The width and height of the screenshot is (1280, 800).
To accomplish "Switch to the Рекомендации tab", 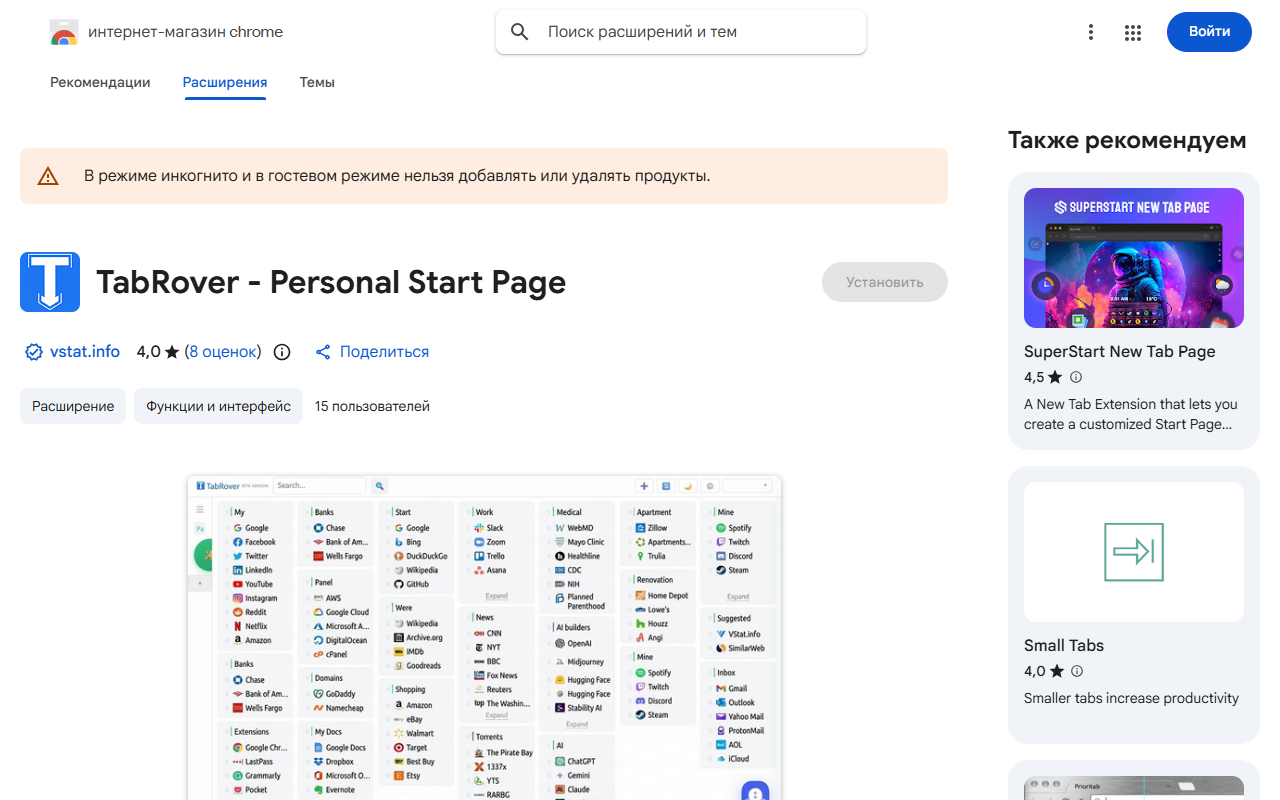I will (x=100, y=82).
